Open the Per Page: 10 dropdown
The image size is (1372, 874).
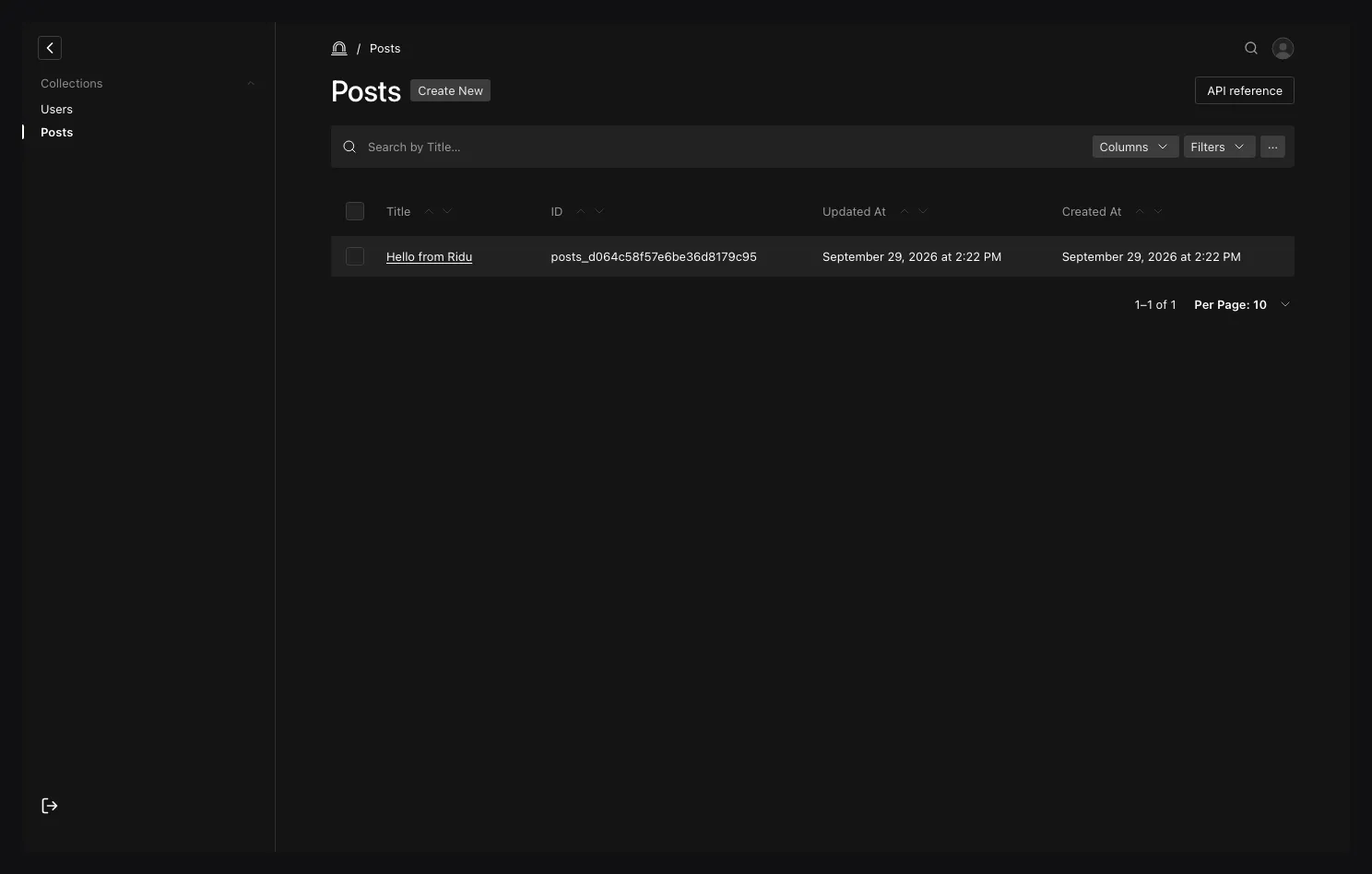tap(1242, 304)
